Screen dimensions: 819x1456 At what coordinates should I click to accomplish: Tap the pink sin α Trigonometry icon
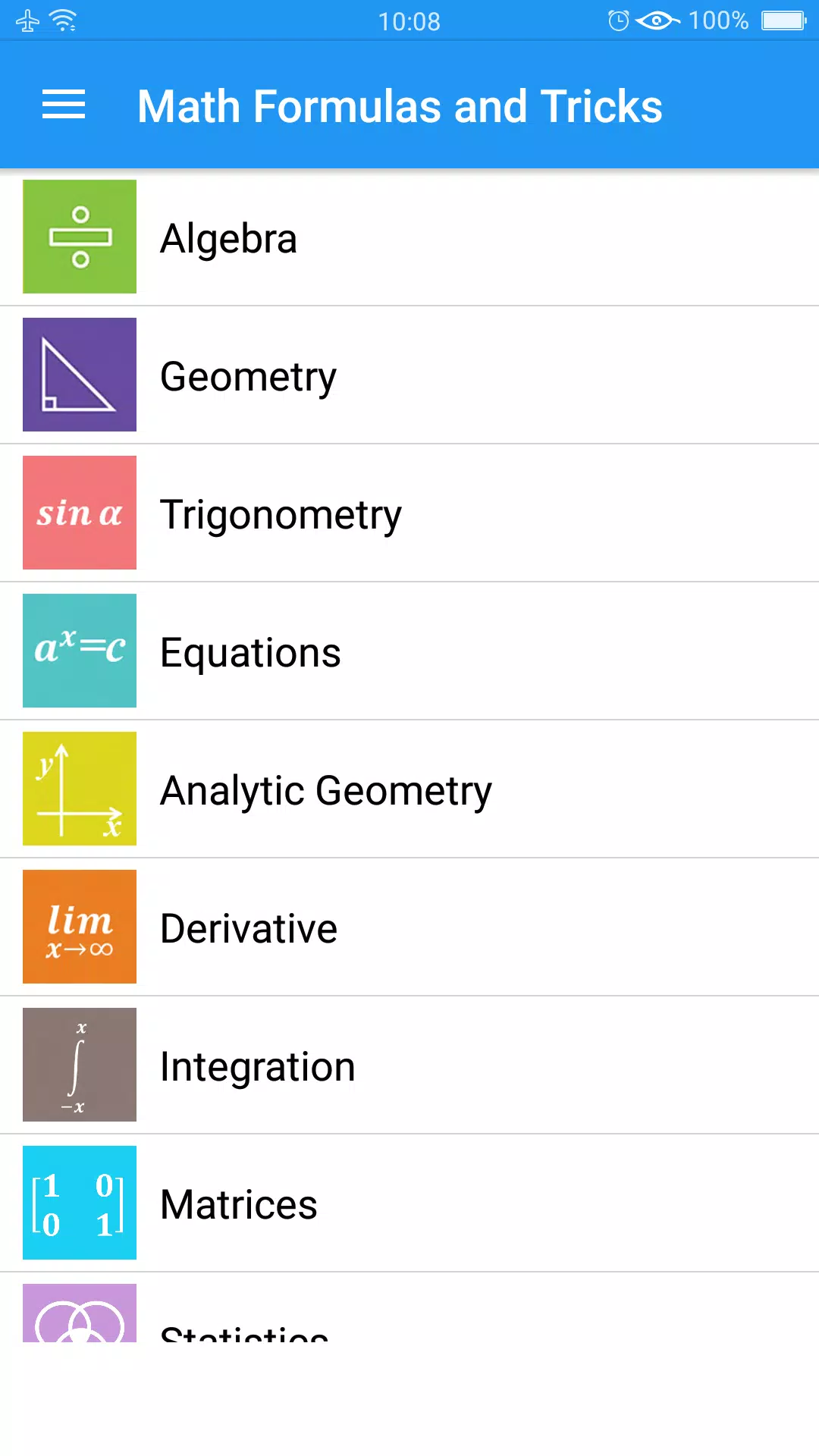[x=80, y=513]
